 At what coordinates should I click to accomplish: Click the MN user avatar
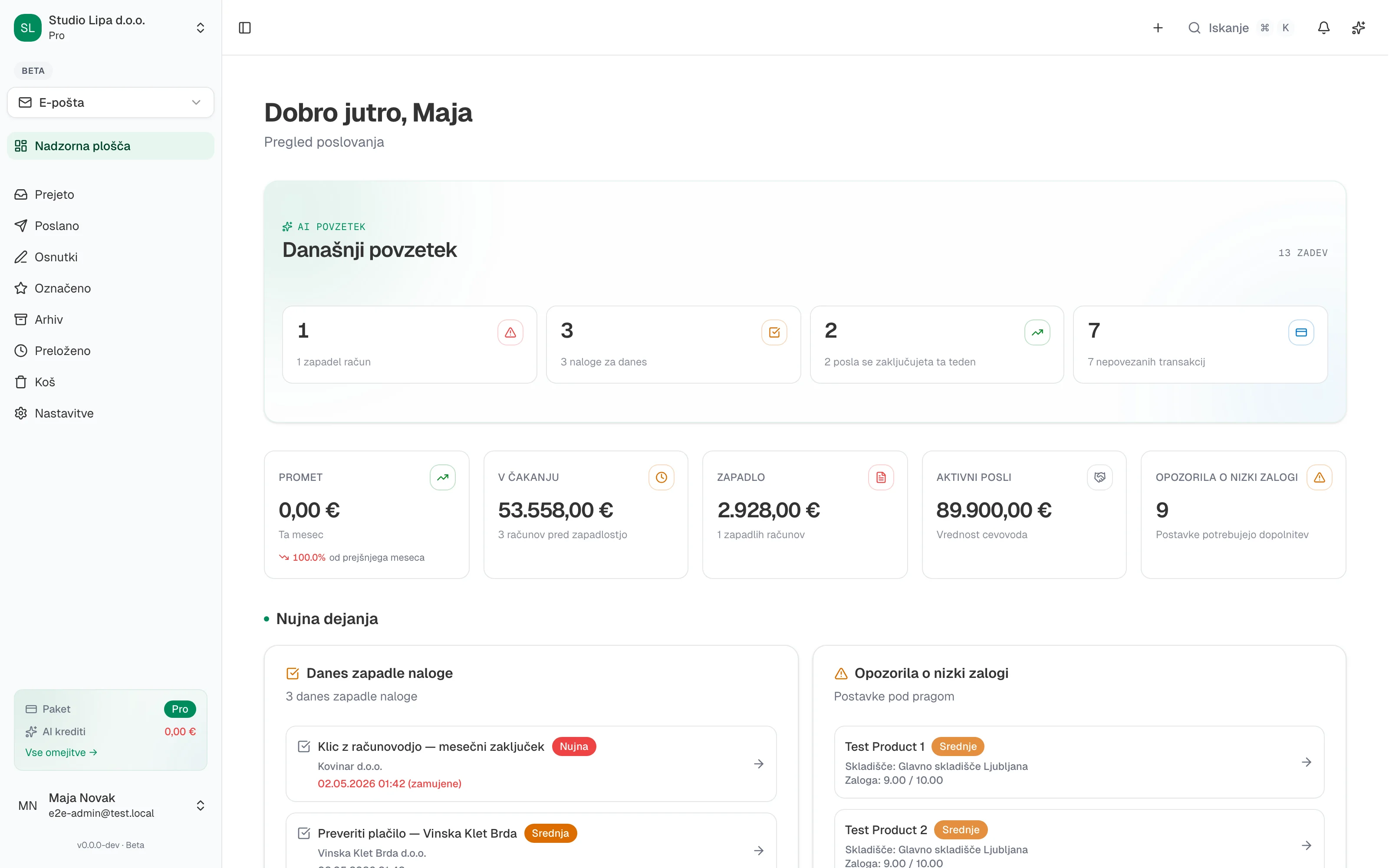(27, 805)
